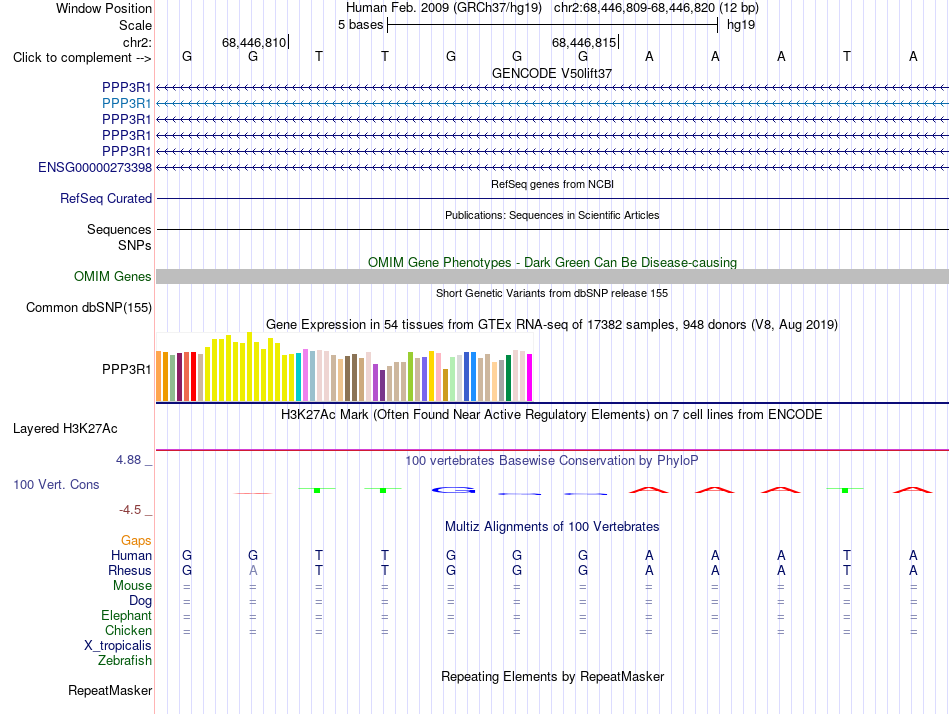
Task: Click the 'chr2:' label in left margin
Action: pos(137,42)
